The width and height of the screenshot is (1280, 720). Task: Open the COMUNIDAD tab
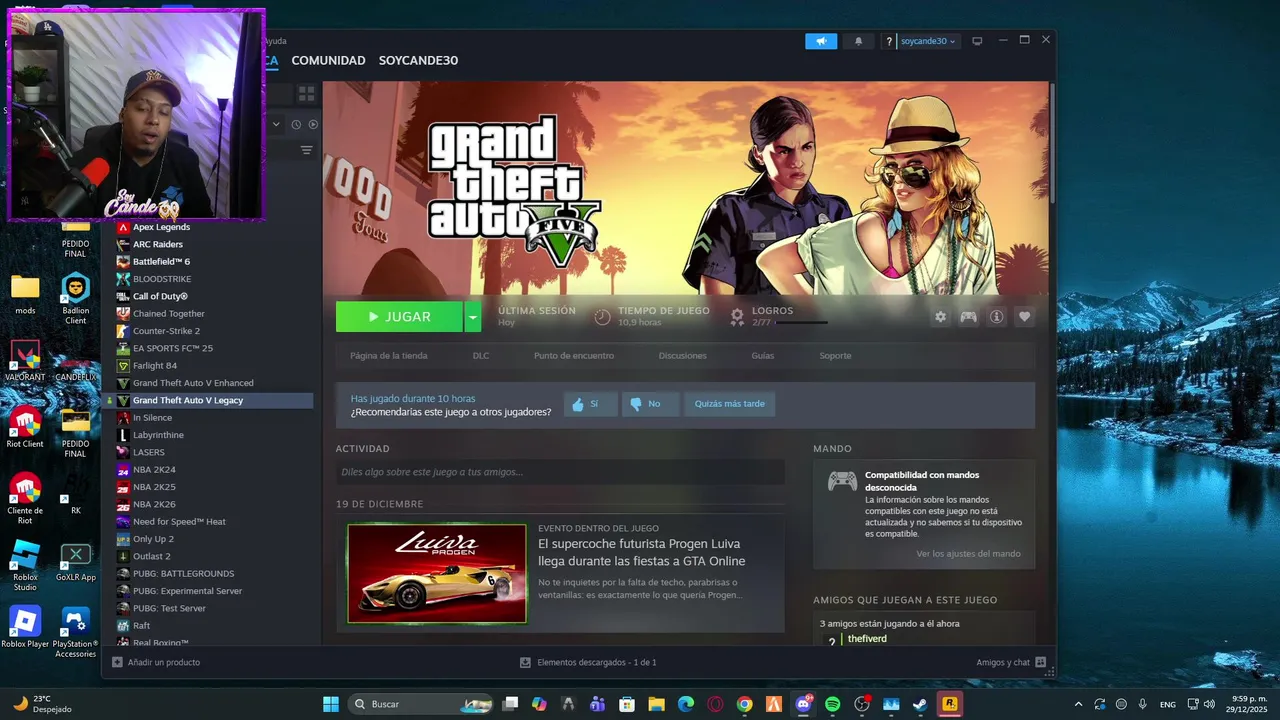pos(328,60)
